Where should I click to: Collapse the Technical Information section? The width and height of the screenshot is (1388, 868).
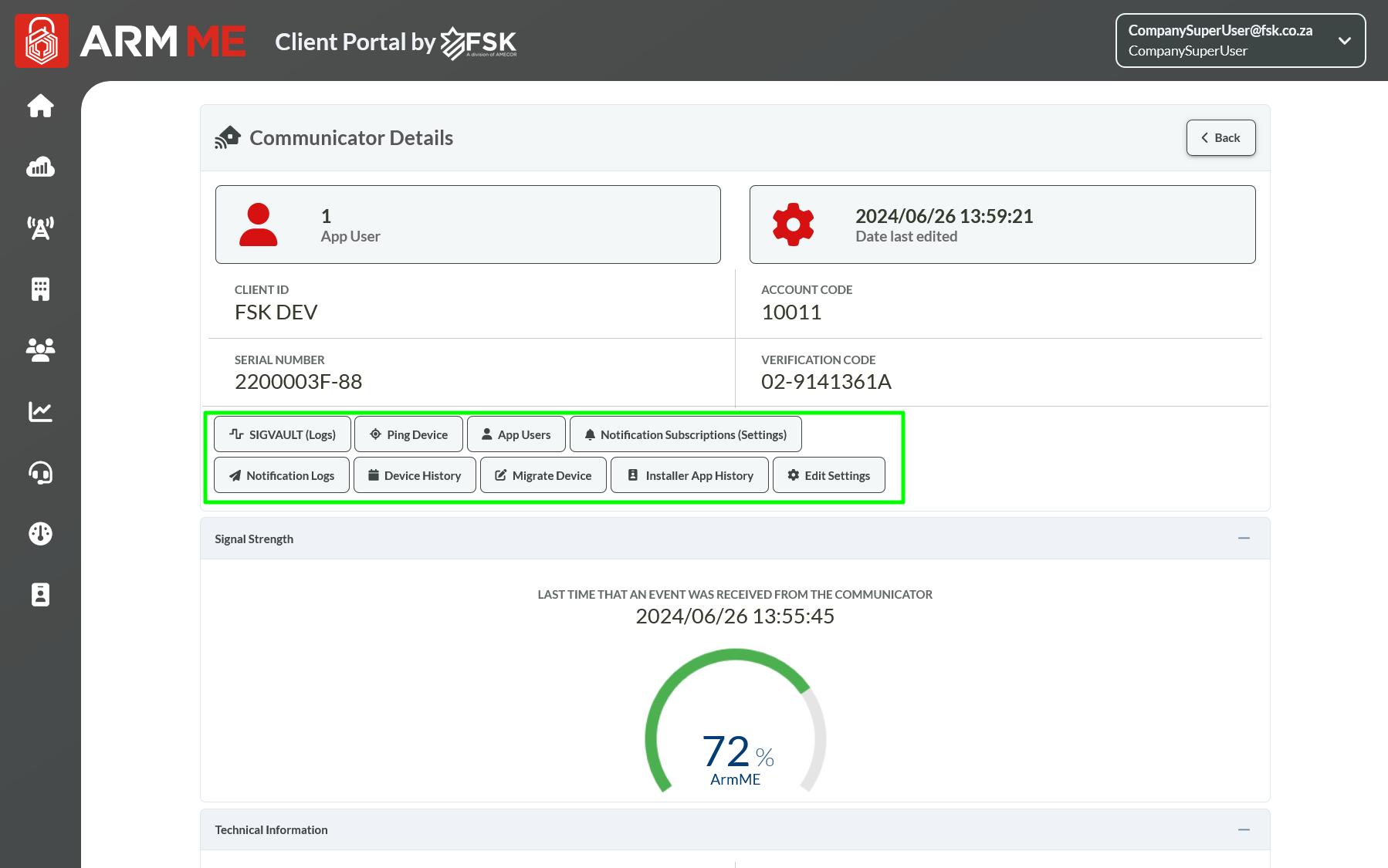point(1244,829)
